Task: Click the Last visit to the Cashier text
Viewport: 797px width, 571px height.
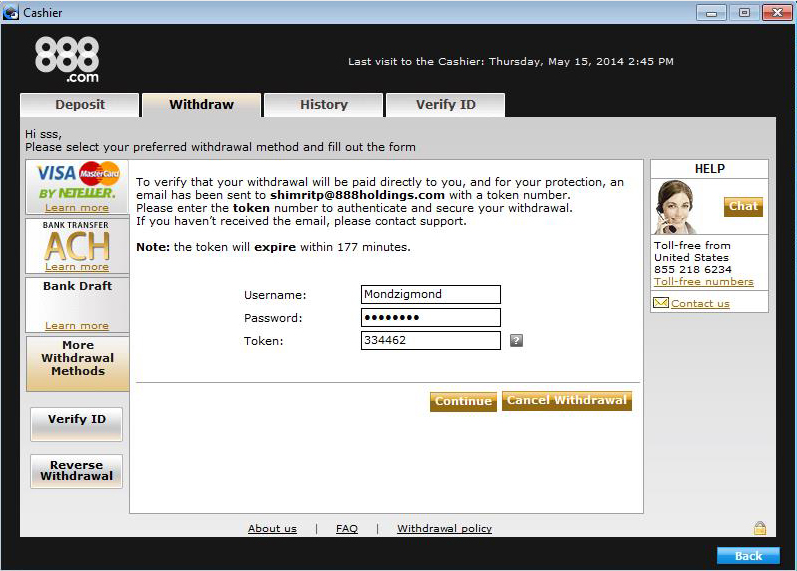Action: point(511,62)
